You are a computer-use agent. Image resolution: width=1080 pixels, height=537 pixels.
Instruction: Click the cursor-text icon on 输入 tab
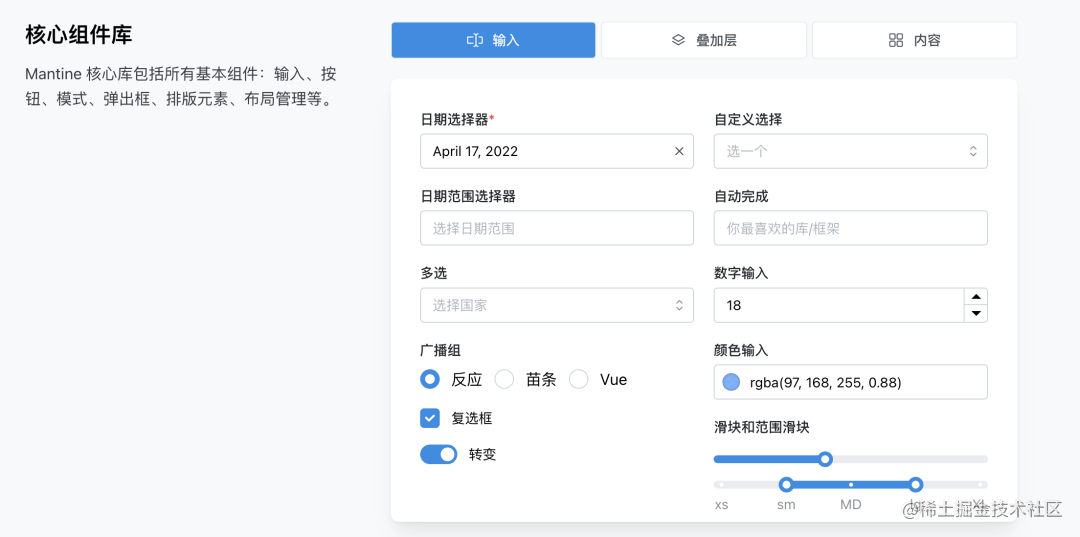474,40
